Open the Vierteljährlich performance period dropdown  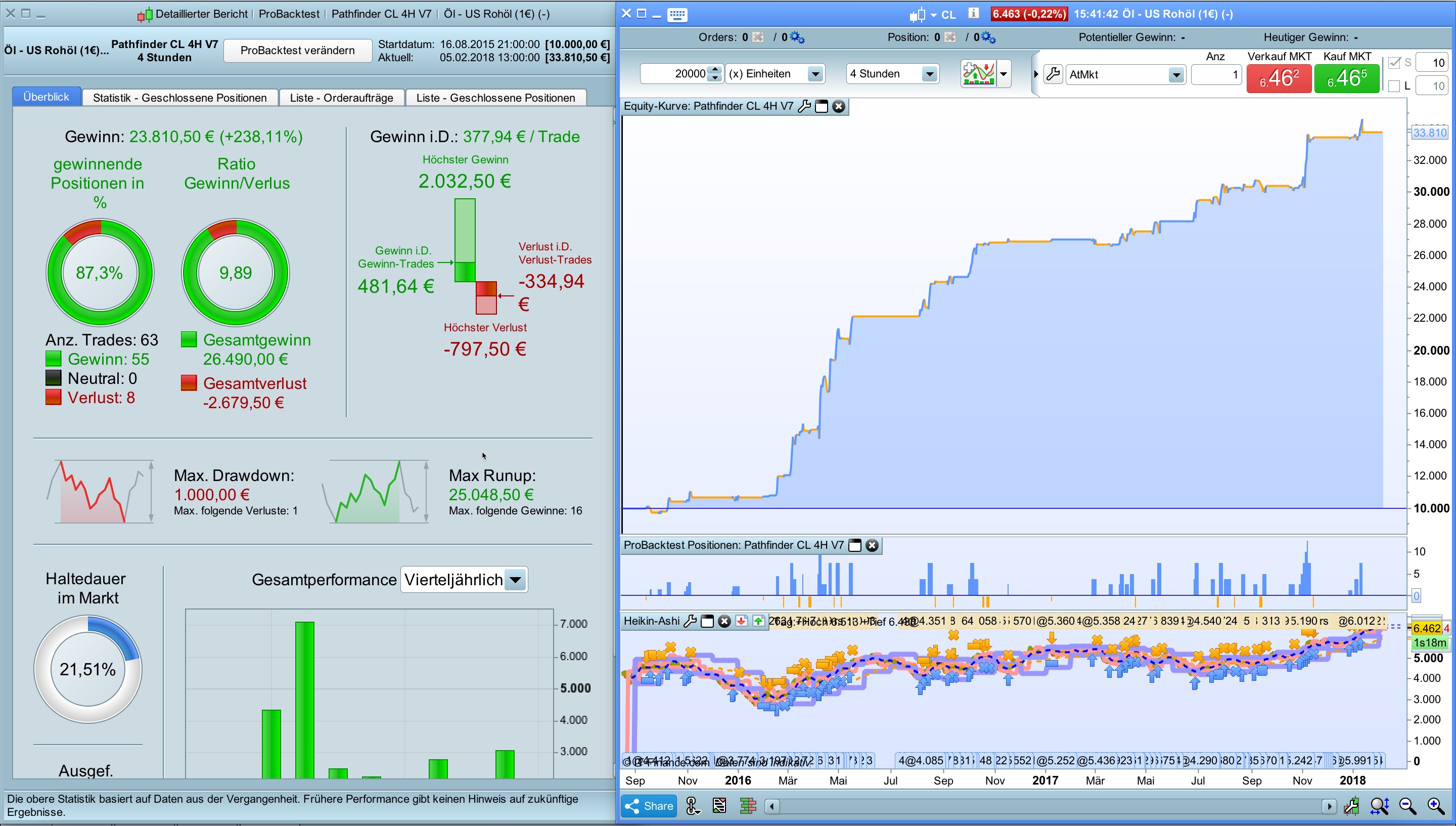coord(515,580)
